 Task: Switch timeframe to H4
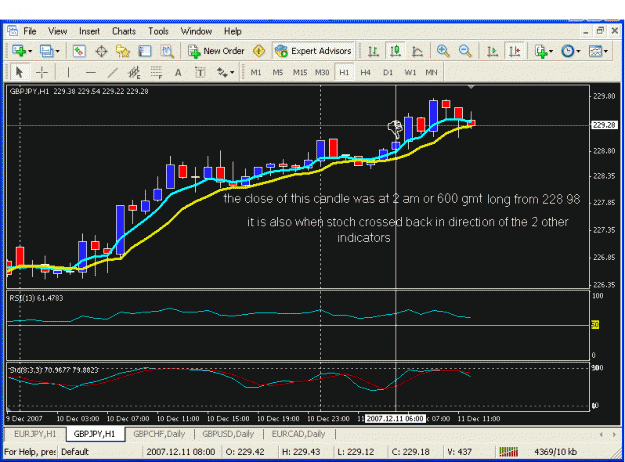pos(365,73)
